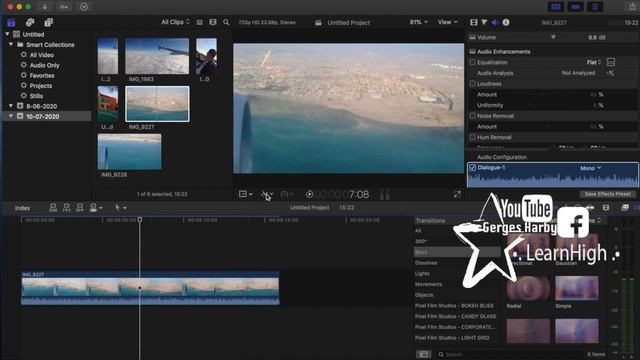The width and height of the screenshot is (640, 360).
Task: Toggle clip appearance in browser
Action: point(200,22)
